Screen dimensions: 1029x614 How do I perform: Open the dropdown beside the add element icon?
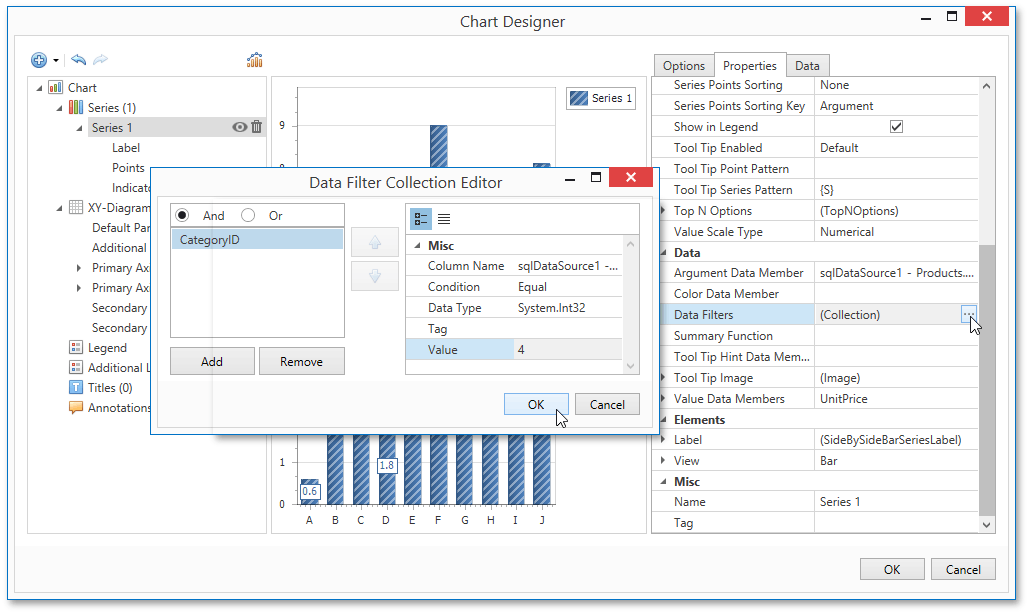[x=57, y=59]
